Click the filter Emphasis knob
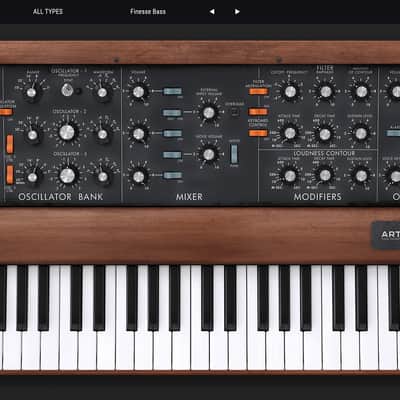 point(325,91)
